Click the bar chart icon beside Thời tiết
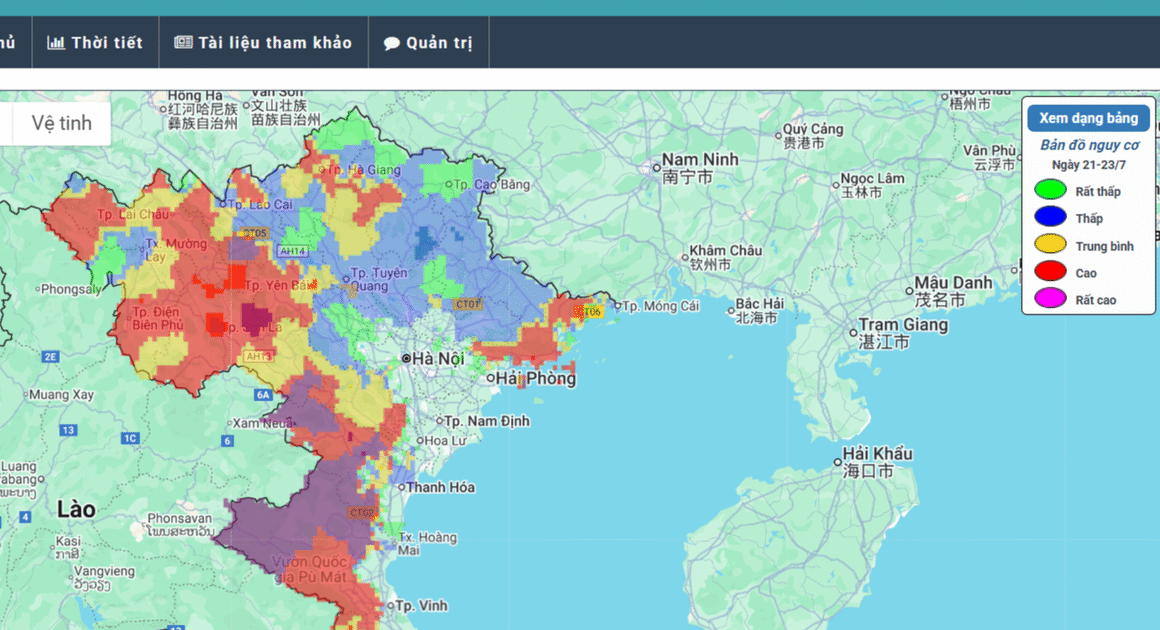Viewport: 1160px width, 630px height. click(x=56, y=43)
